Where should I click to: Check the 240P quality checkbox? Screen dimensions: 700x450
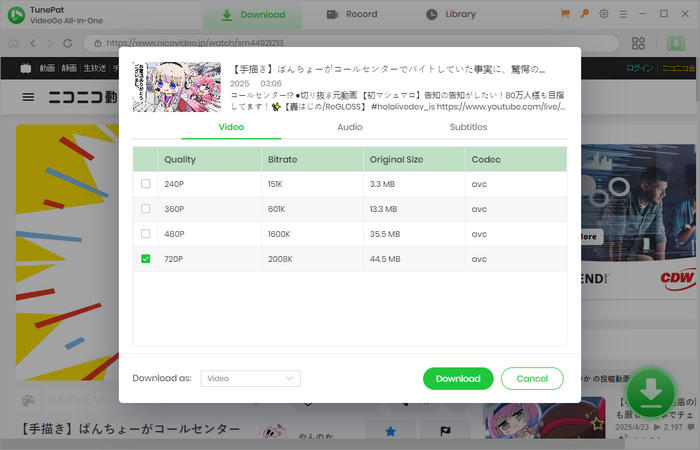tap(146, 184)
